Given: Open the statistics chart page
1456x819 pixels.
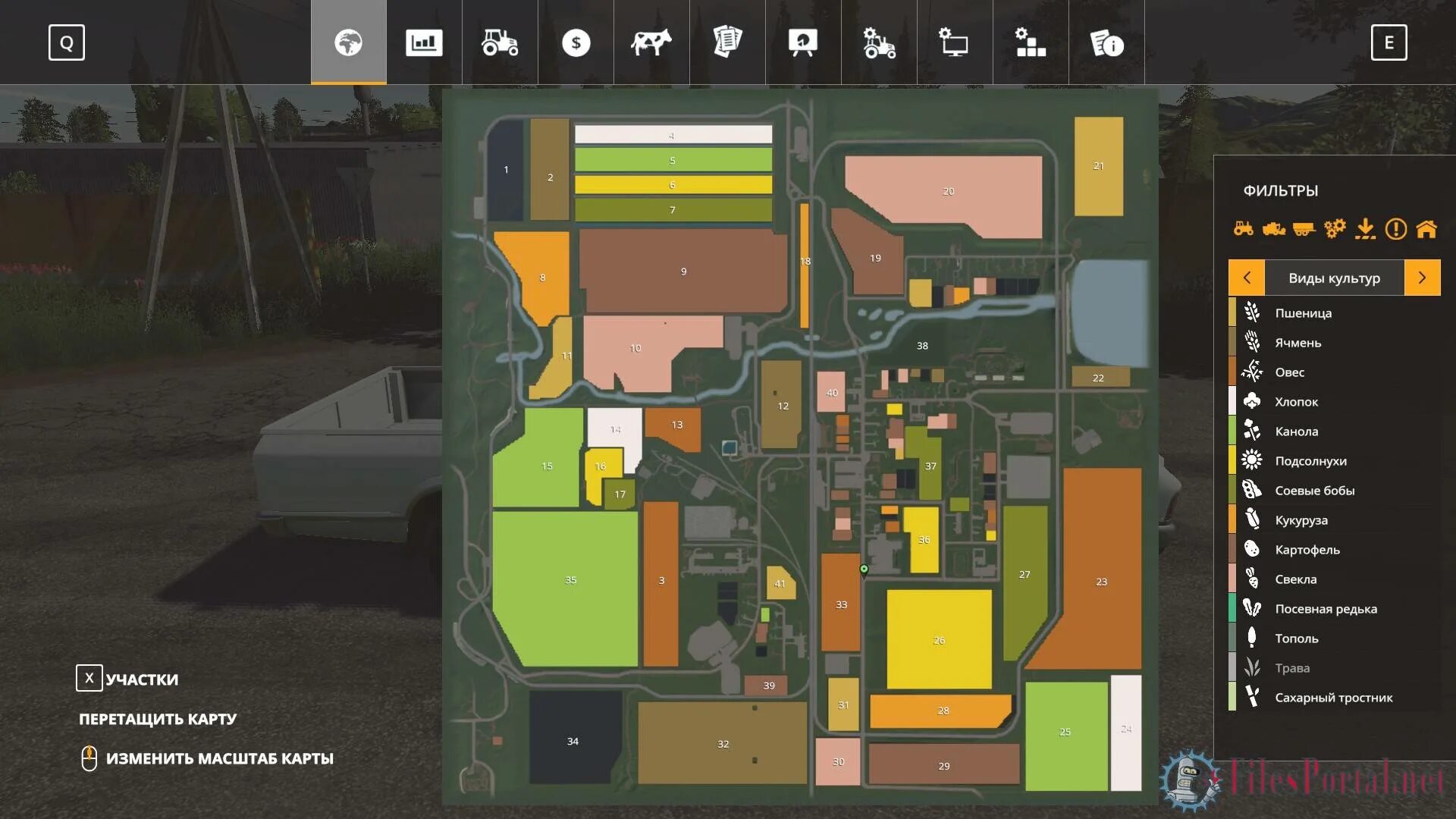Looking at the screenshot, I should (424, 42).
